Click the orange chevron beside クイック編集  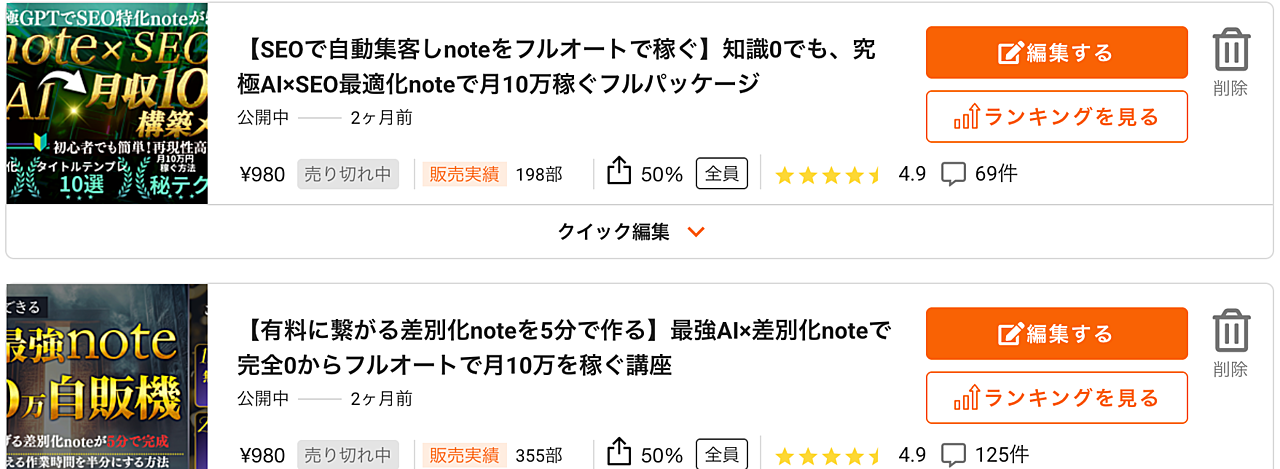pos(697,233)
